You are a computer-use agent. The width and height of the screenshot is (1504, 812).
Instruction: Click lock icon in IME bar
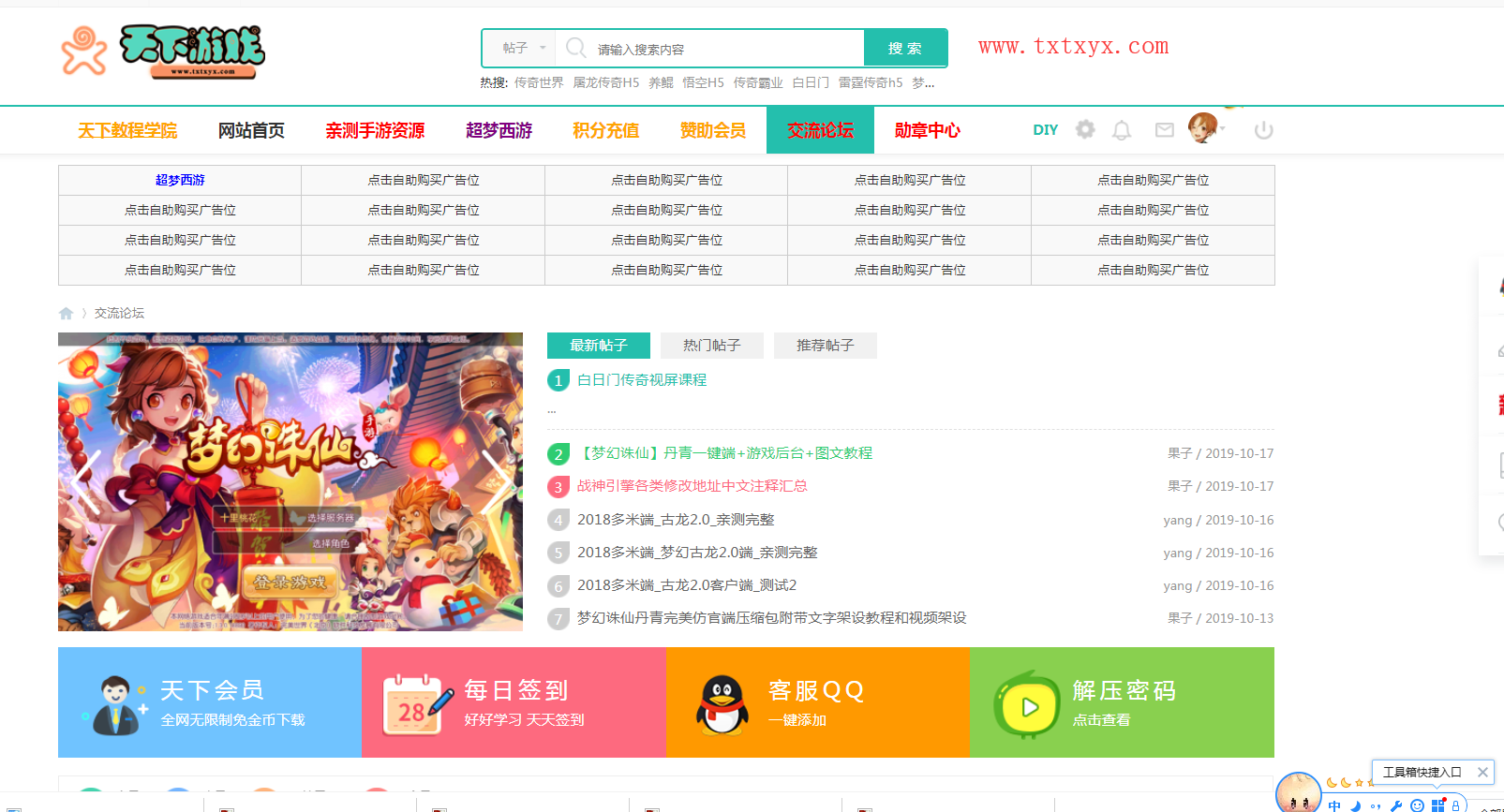pos(1455,805)
